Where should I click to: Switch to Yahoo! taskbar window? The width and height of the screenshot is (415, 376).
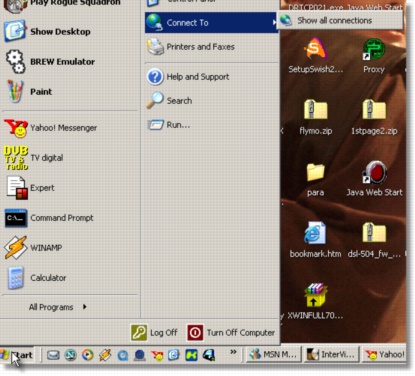click(385, 355)
